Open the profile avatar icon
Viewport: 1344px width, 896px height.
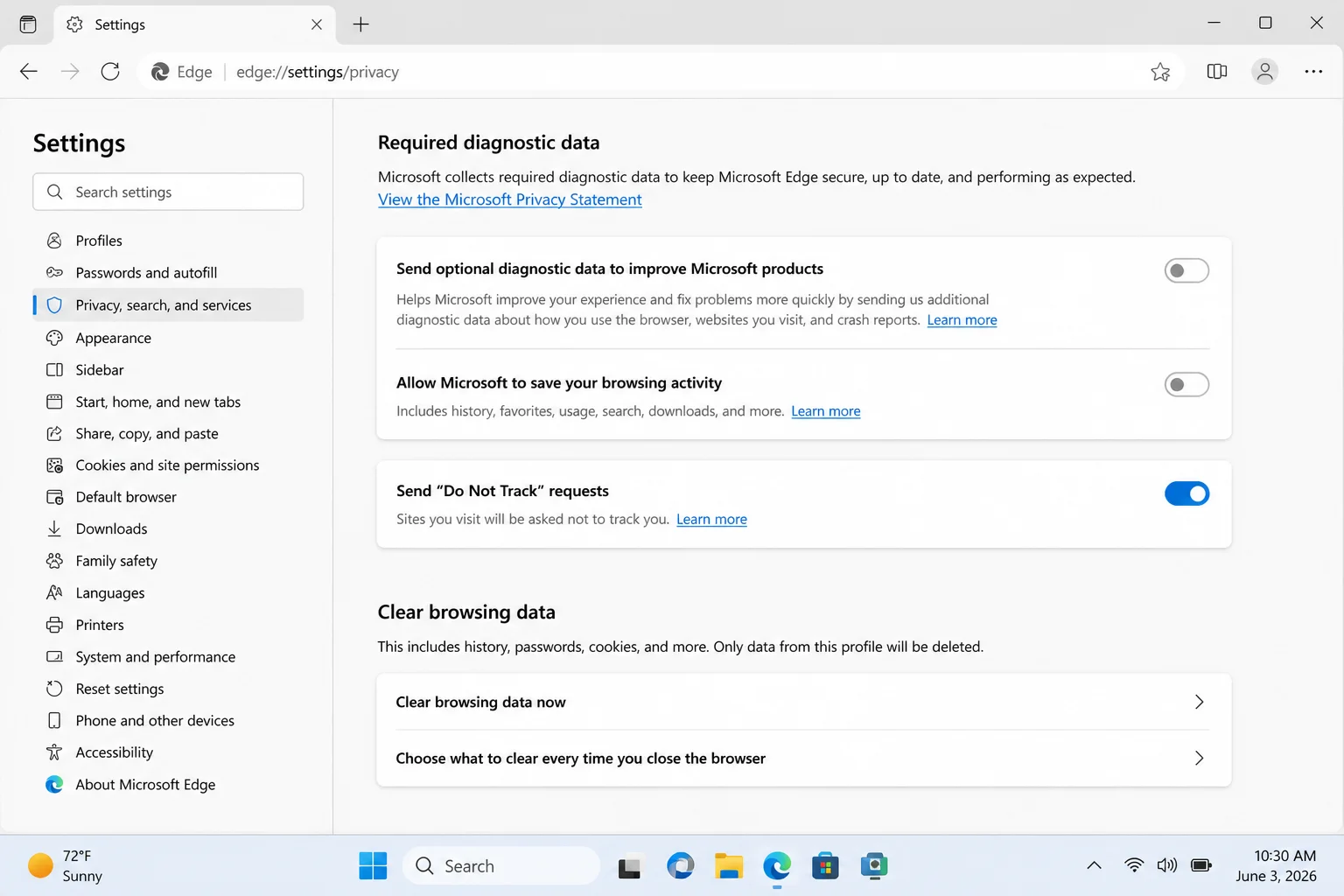tap(1264, 72)
